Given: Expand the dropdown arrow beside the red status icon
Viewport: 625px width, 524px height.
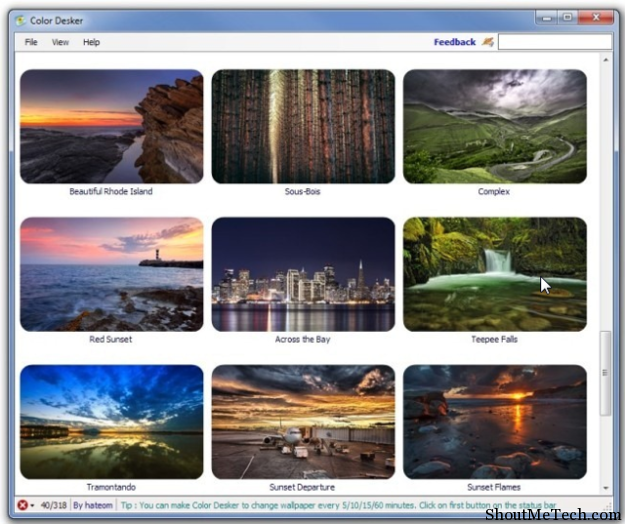Looking at the screenshot, I should click(x=32, y=505).
